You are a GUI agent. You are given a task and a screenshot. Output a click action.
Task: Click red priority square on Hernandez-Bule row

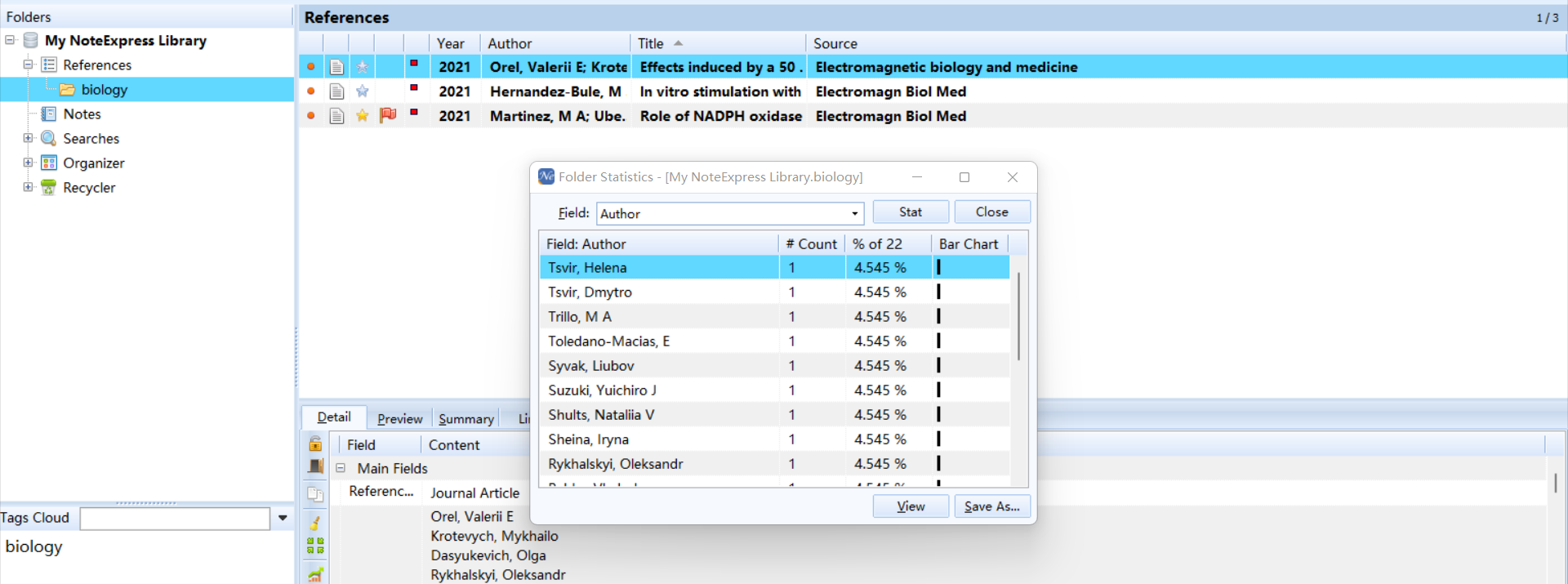[414, 87]
